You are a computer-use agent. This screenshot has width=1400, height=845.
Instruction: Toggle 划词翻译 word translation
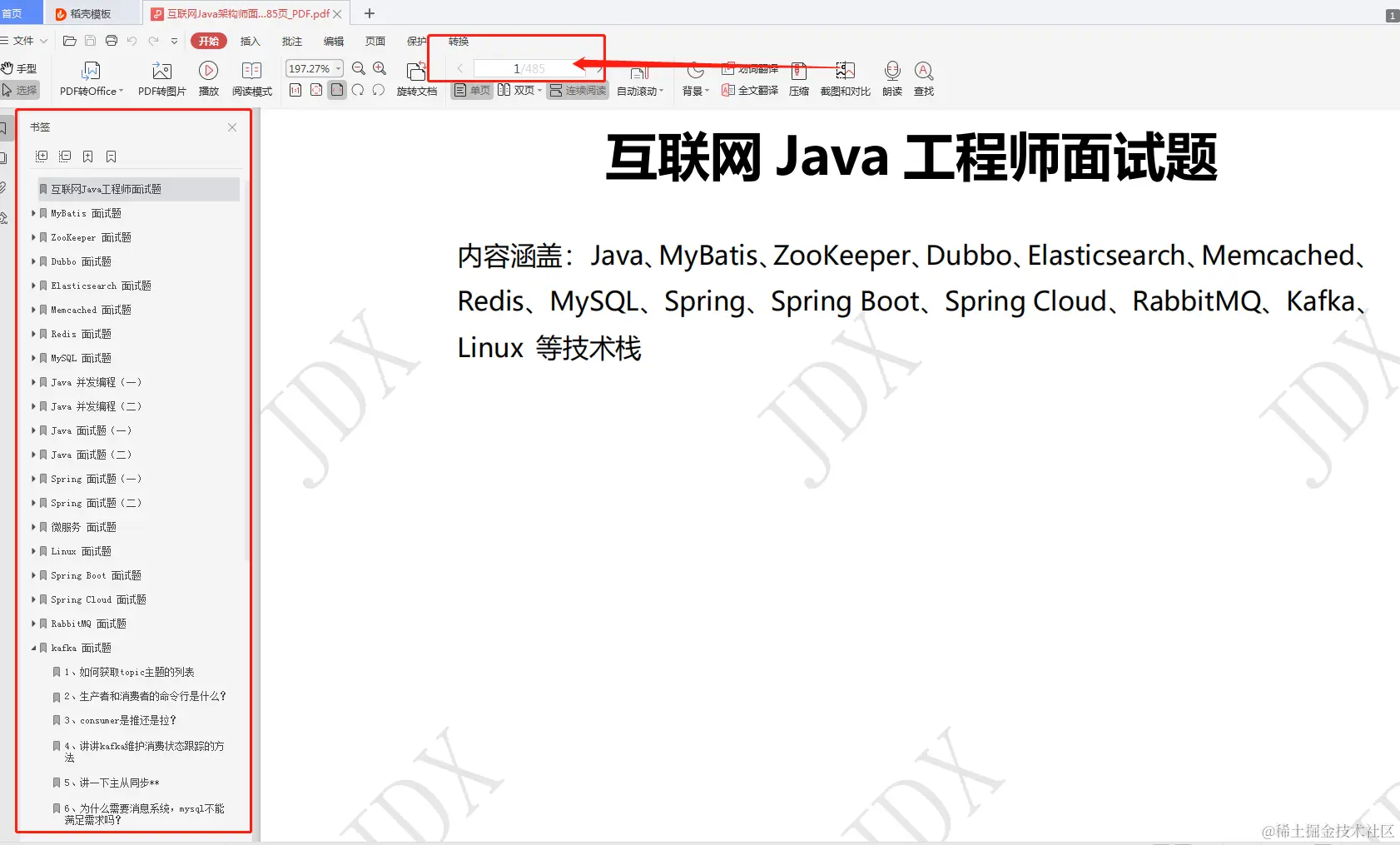pyautogui.click(x=750, y=68)
